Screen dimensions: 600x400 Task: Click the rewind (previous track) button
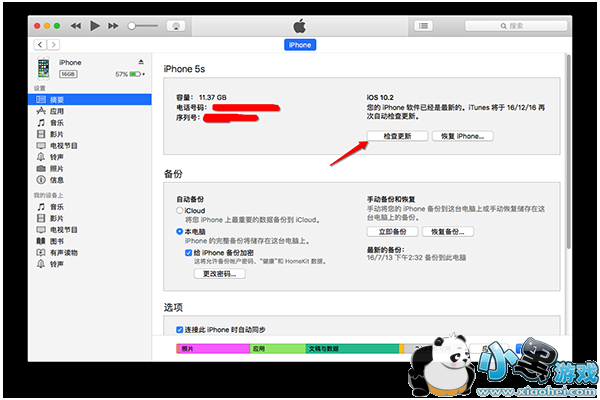click(x=76, y=26)
